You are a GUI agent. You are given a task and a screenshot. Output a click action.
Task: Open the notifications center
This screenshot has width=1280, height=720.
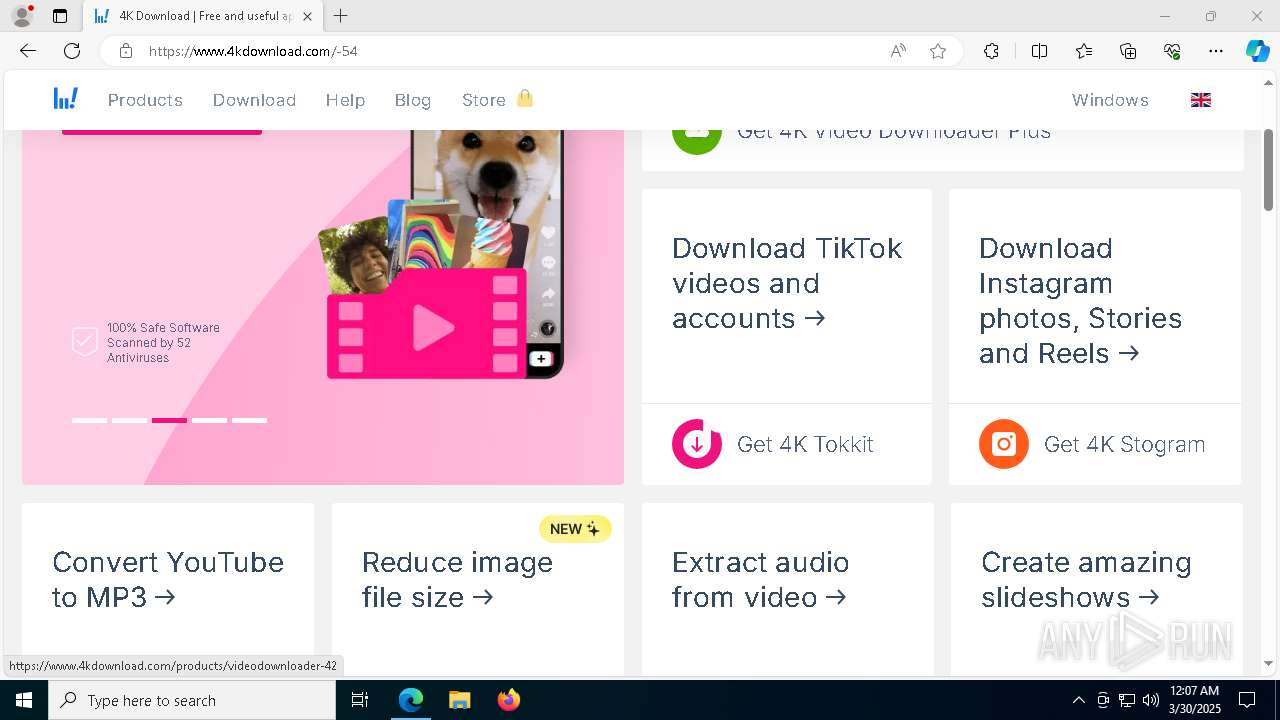(1247, 700)
